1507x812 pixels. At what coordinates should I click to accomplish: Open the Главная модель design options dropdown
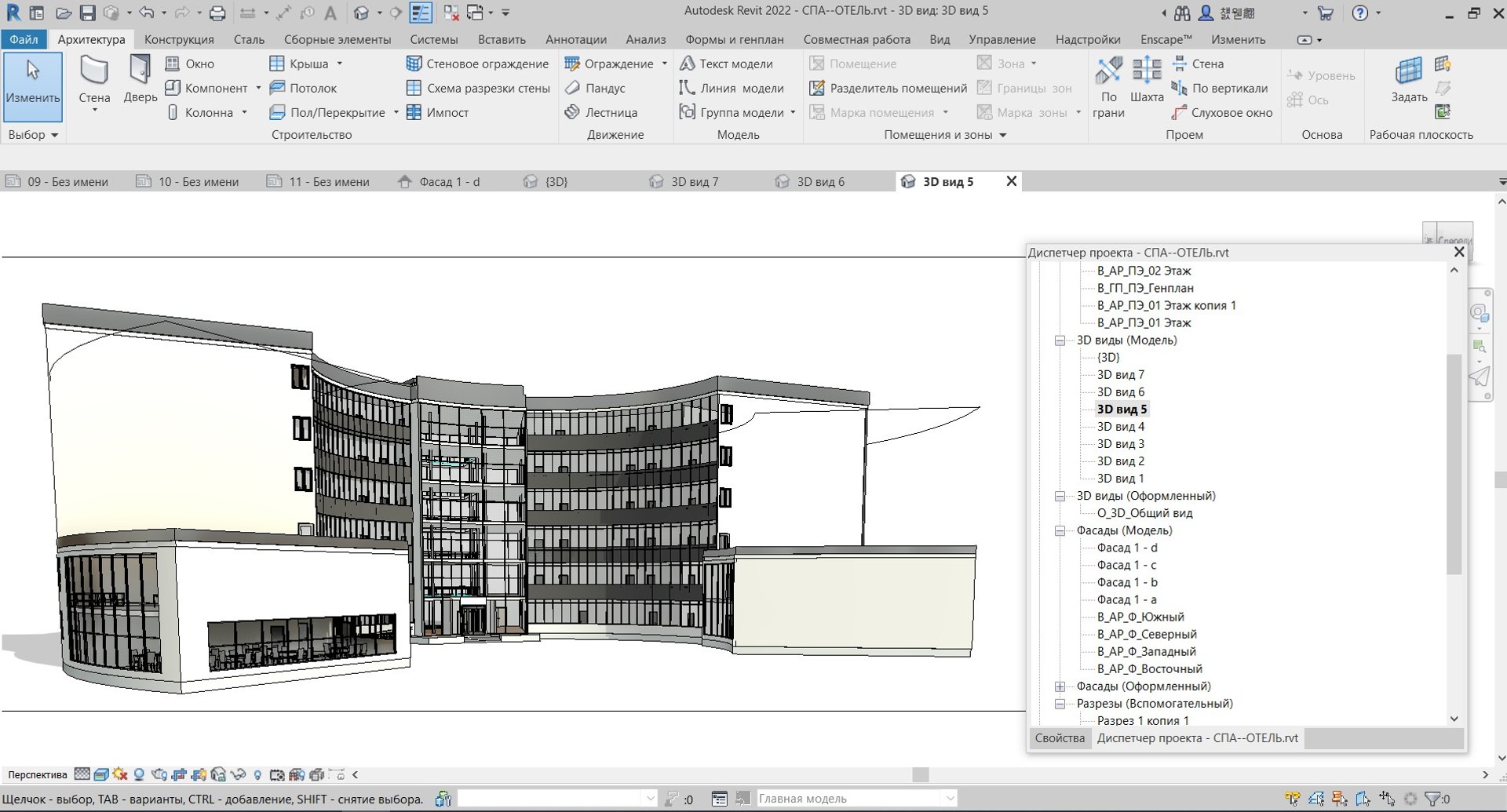click(951, 799)
